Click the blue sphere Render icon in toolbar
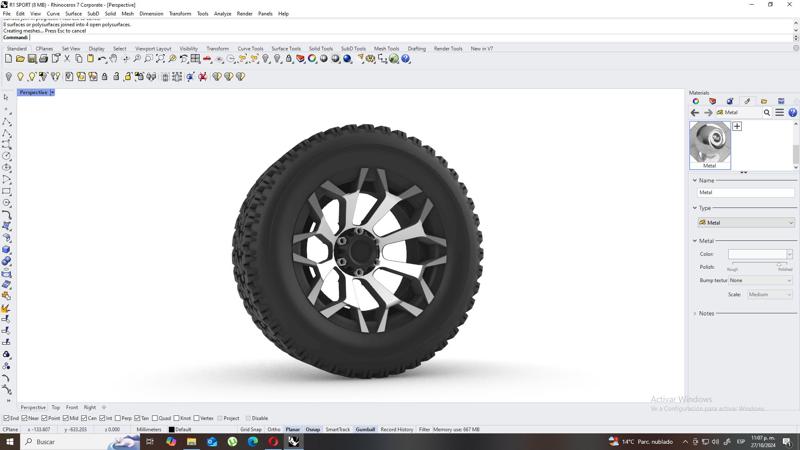This screenshot has height=450, width=800. pos(347,59)
